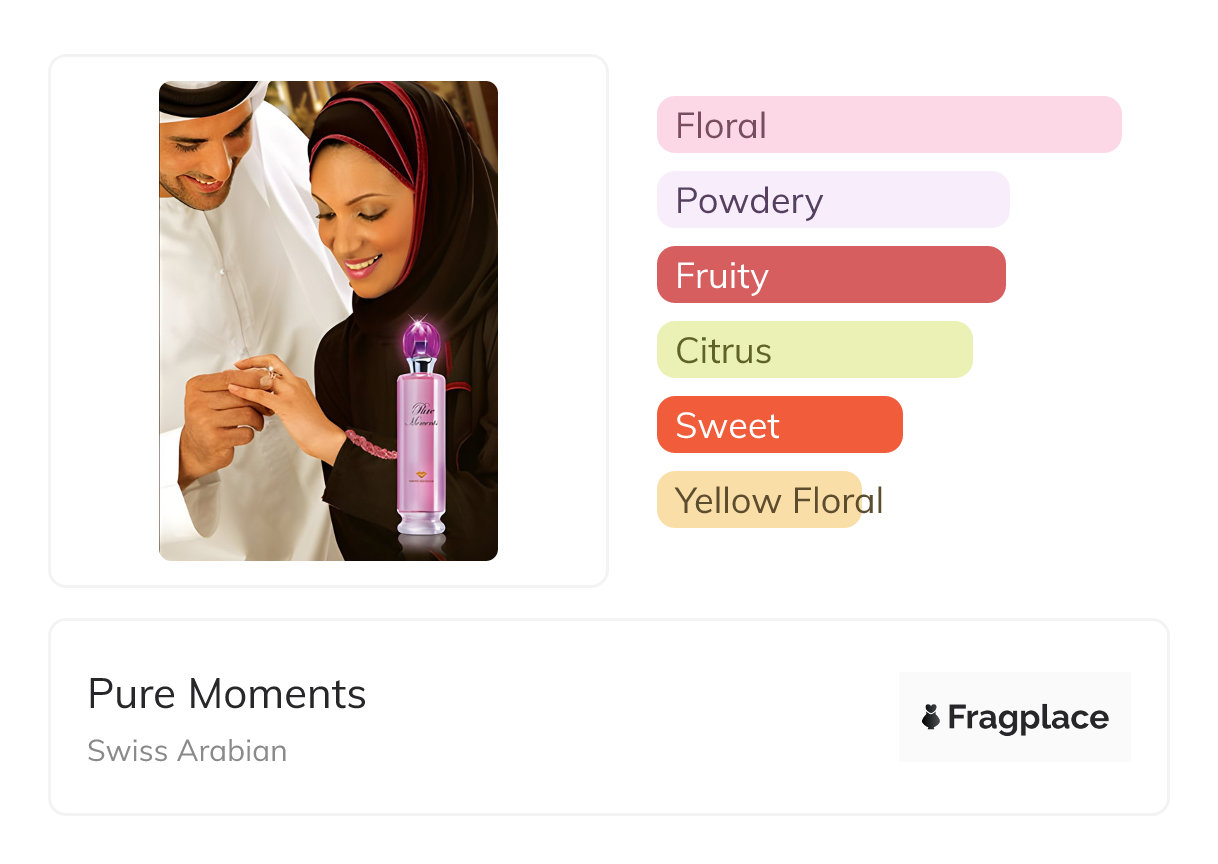Click the Pure Moments script on bottle
The image size is (1218, 864).
423,415
